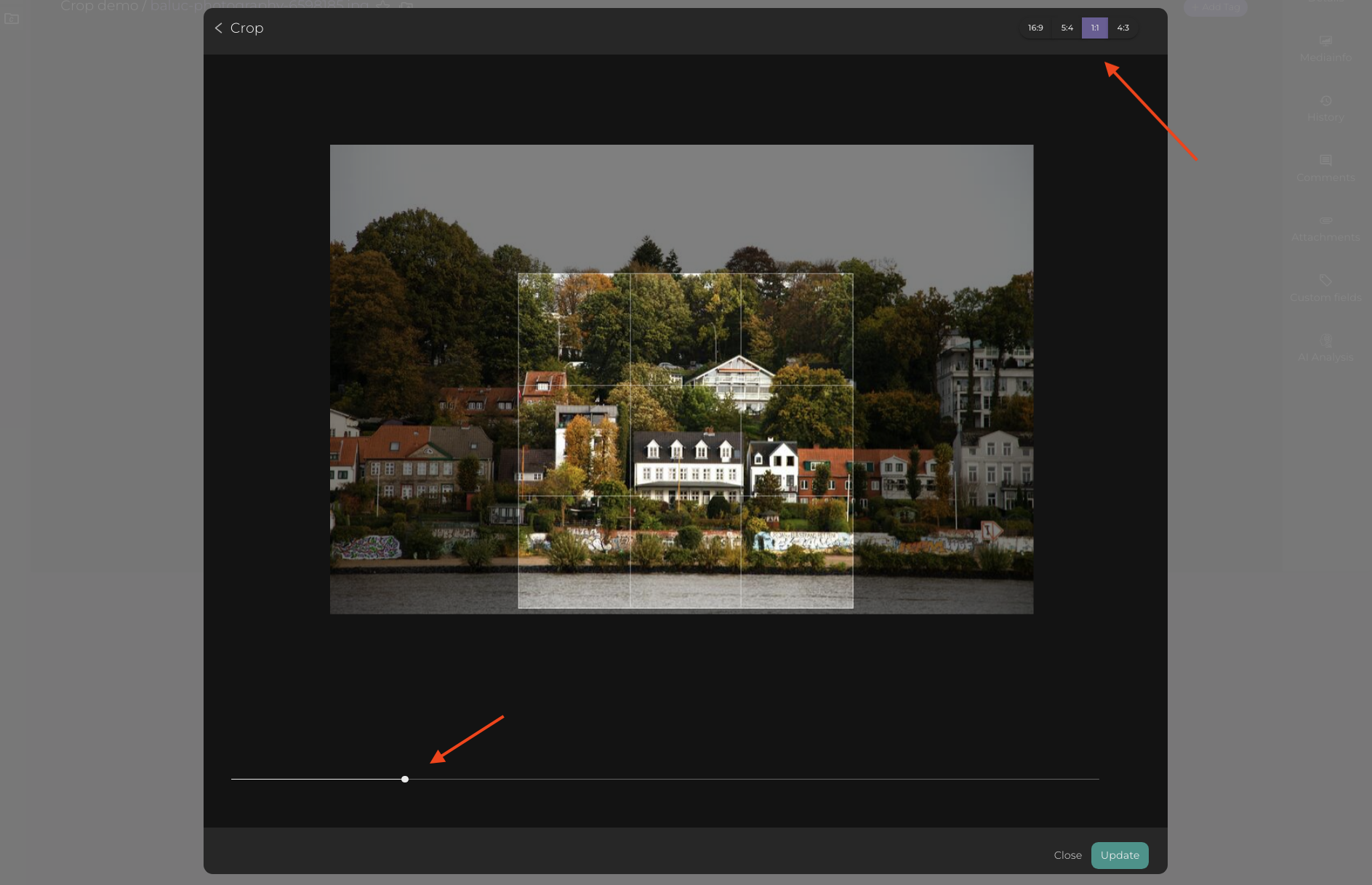Open the Attachments paperclip icon
Viewport: 1372px width, 885px height.
[x=1325, y=220]
